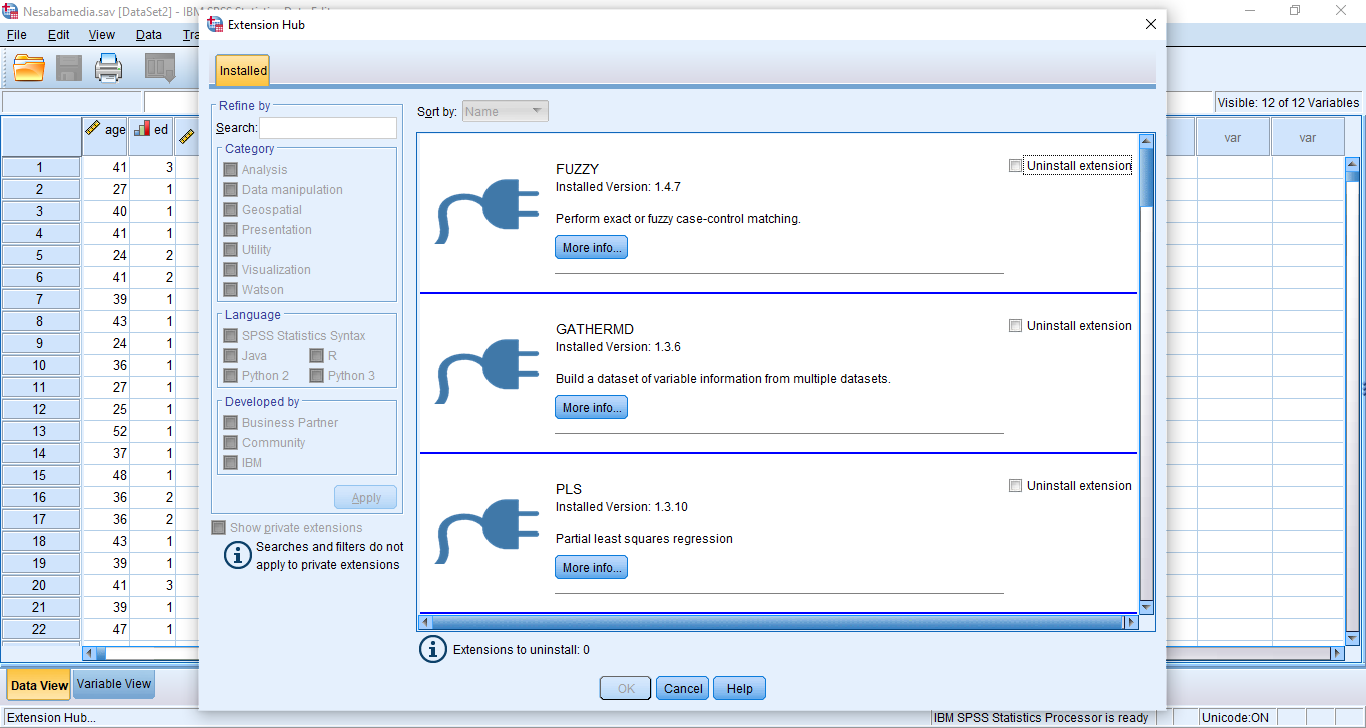Click the extension list scroll down arrow
The image size is (1366, 728).
pos(1146,607)
